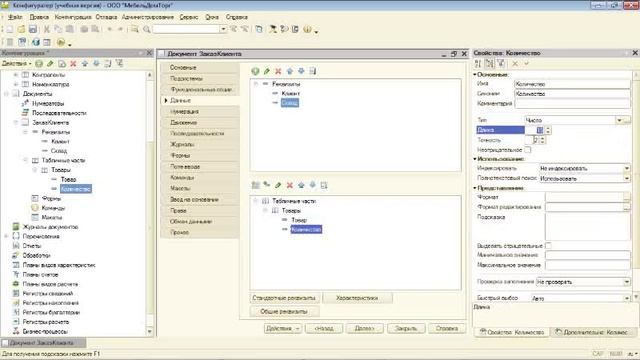Viewport: 640px width, 360px height.
Task: Click red delete icon above Табличные части list
Action: pos(290,185)
